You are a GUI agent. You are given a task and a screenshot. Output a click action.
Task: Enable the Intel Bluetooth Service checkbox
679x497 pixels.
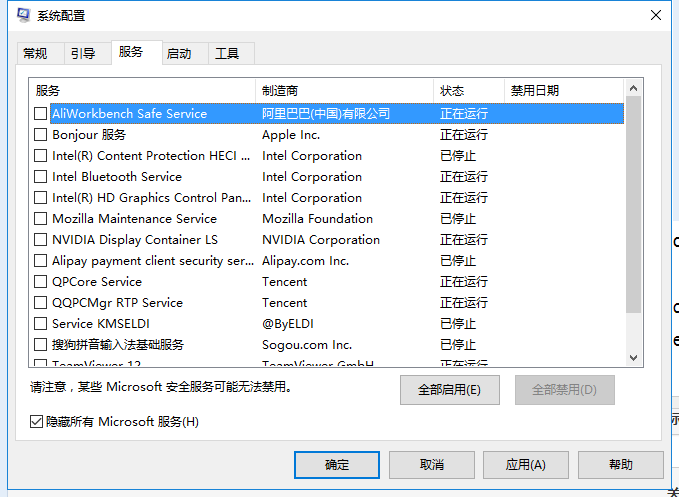40,177
